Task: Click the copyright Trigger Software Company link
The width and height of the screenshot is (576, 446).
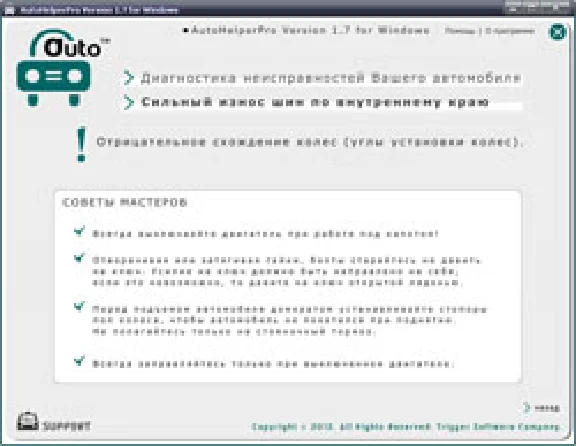Action: pyautogui.click(x=405, y=427)
